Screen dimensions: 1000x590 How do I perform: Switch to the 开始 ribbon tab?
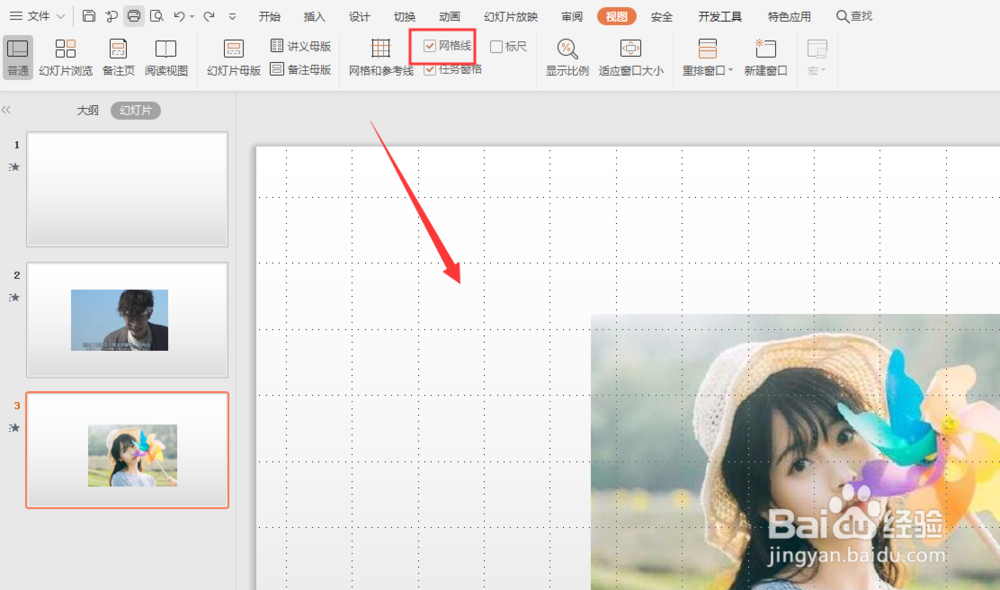[270, 17]
